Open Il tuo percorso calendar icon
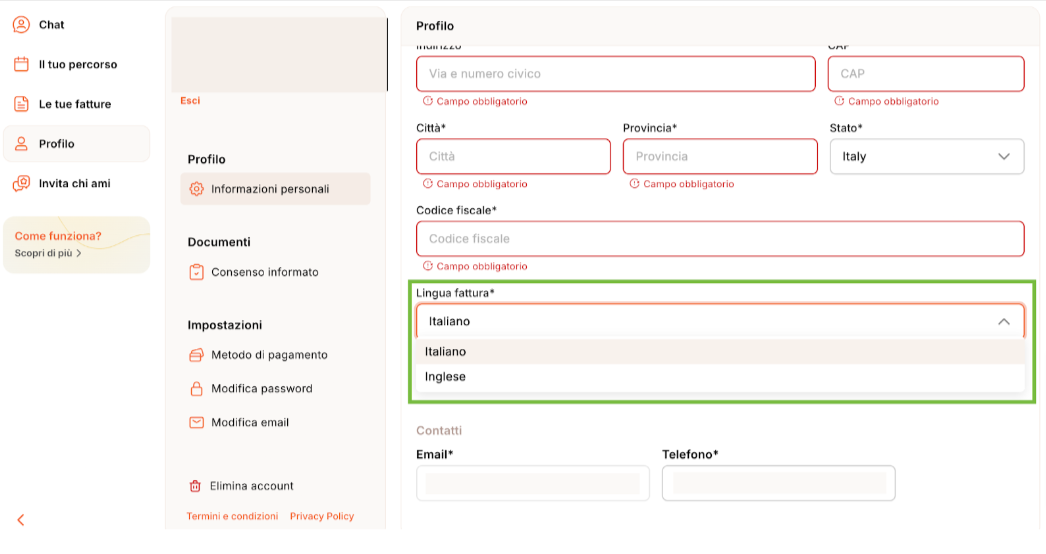 (21, 64)
